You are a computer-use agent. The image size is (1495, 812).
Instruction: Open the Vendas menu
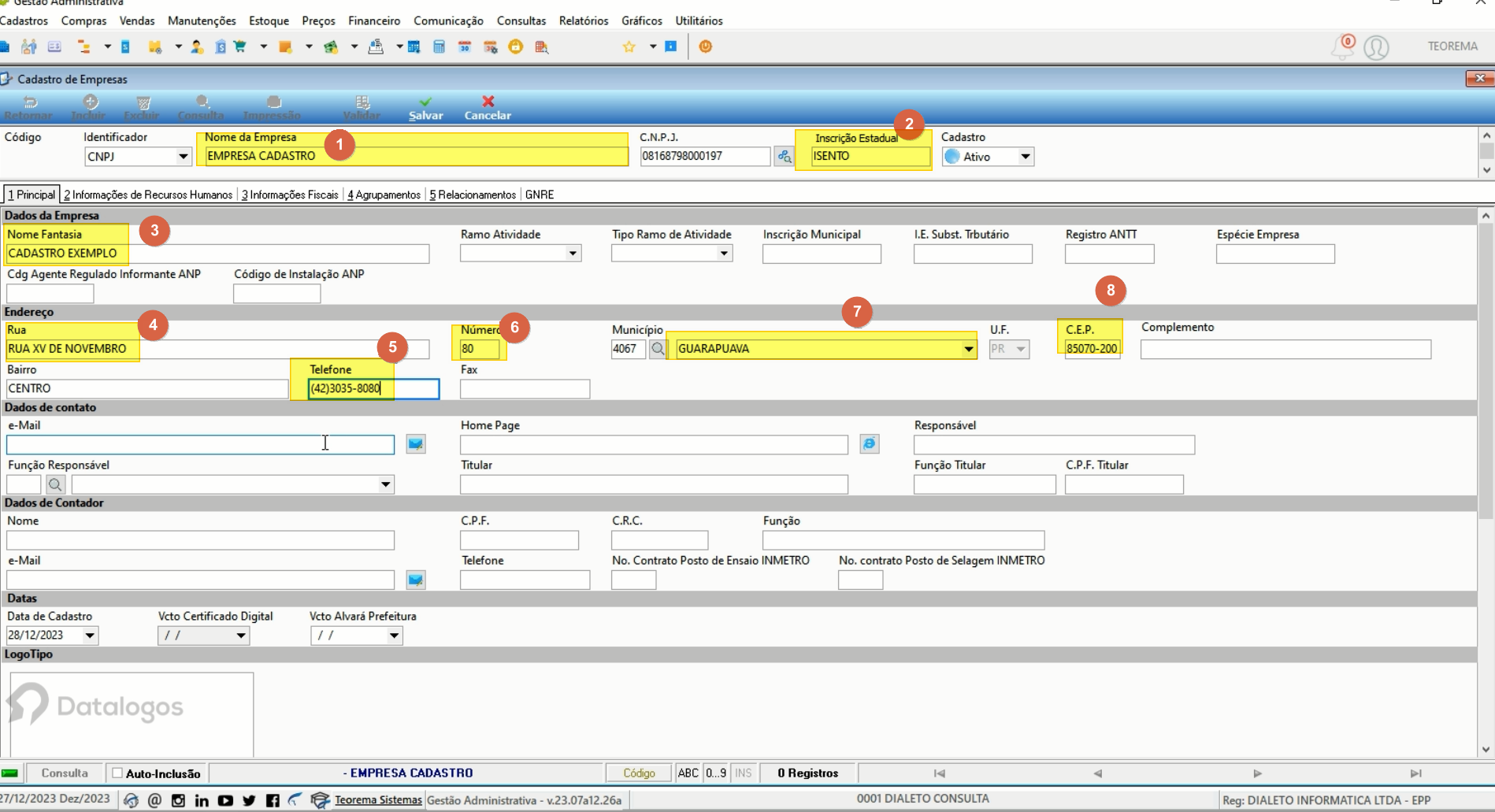coord(137,20)
